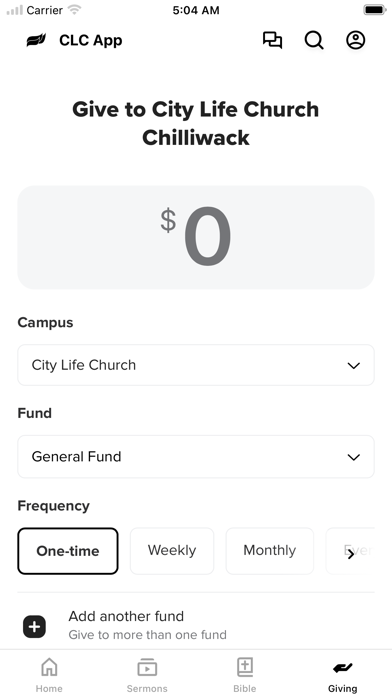Tap the CLC App title text
This screenshot has height=696, width=392.
91,40
